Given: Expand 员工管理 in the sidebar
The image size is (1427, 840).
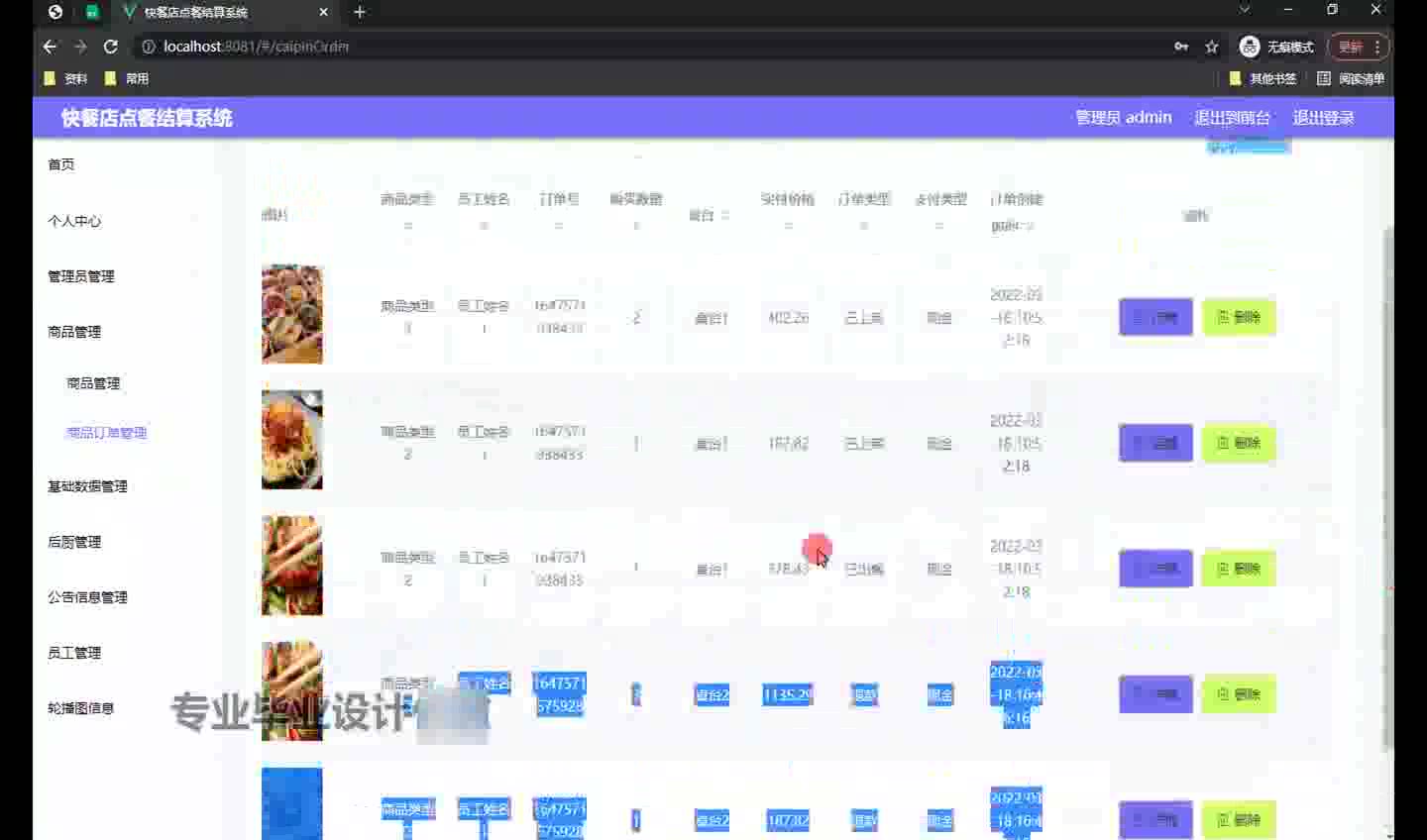Looking at the screenshot, I should pyautogui.click(x=74, y=653).
